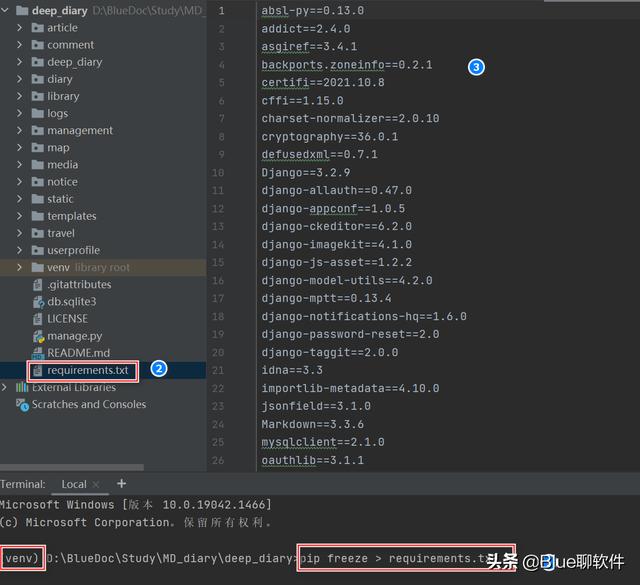The width and height of the screenshot is (640, 585).
Task: Select the management folder label
Action: click(80, 131)
